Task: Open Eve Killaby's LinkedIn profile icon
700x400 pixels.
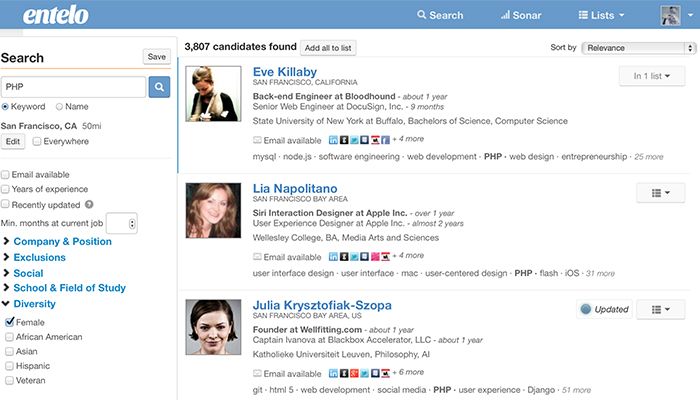Action: tap(334, 140)
